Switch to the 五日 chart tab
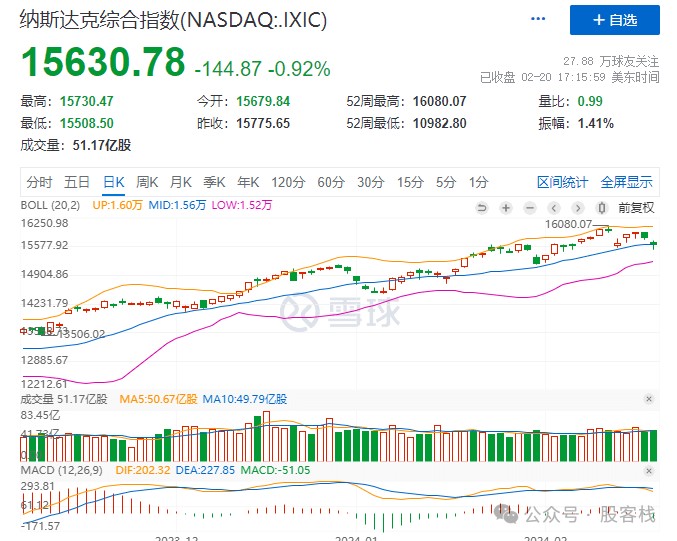Screen dimensions: 677x541 click(x=77, y=182)
